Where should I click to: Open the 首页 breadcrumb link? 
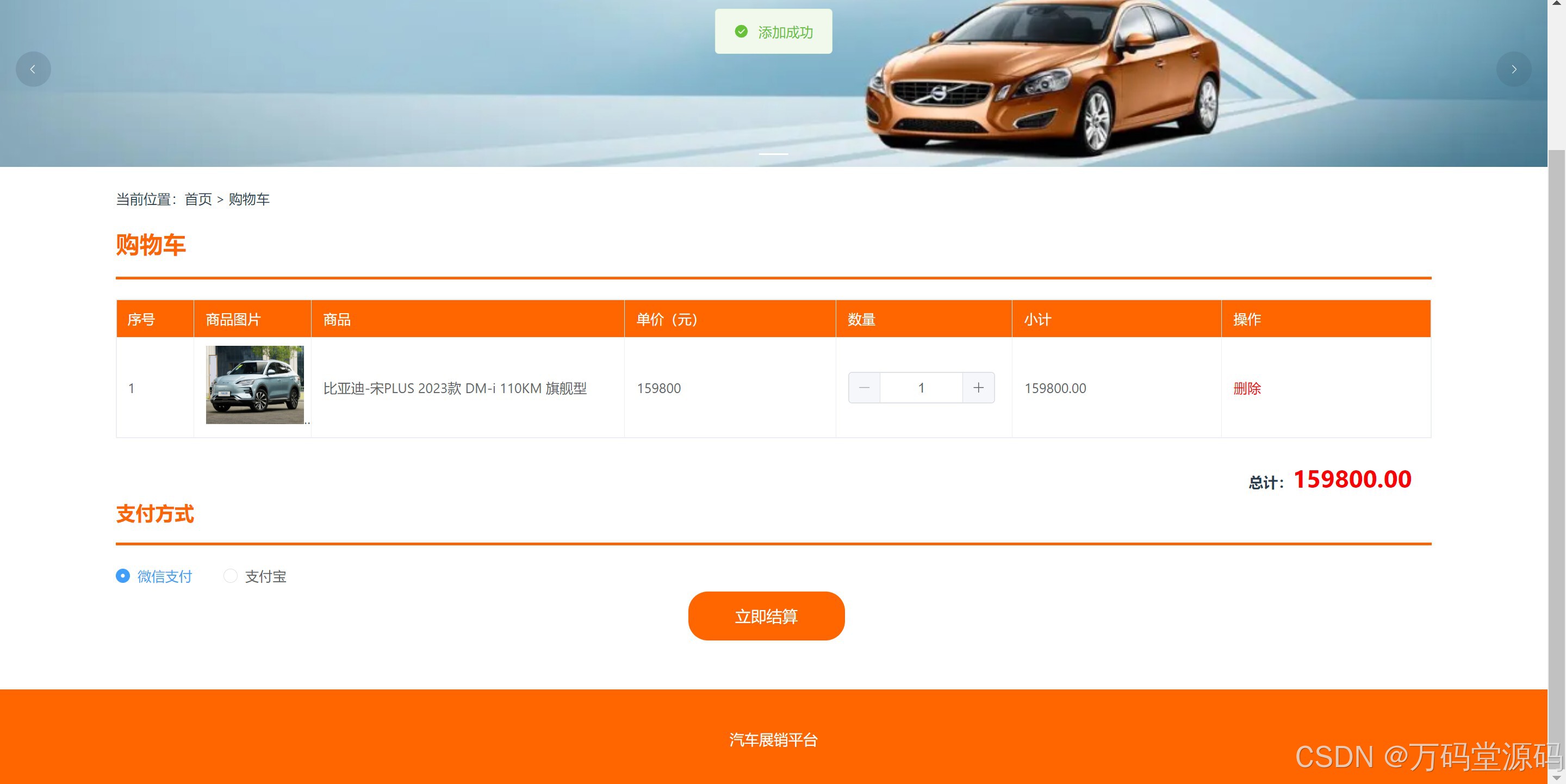[198, 200]
